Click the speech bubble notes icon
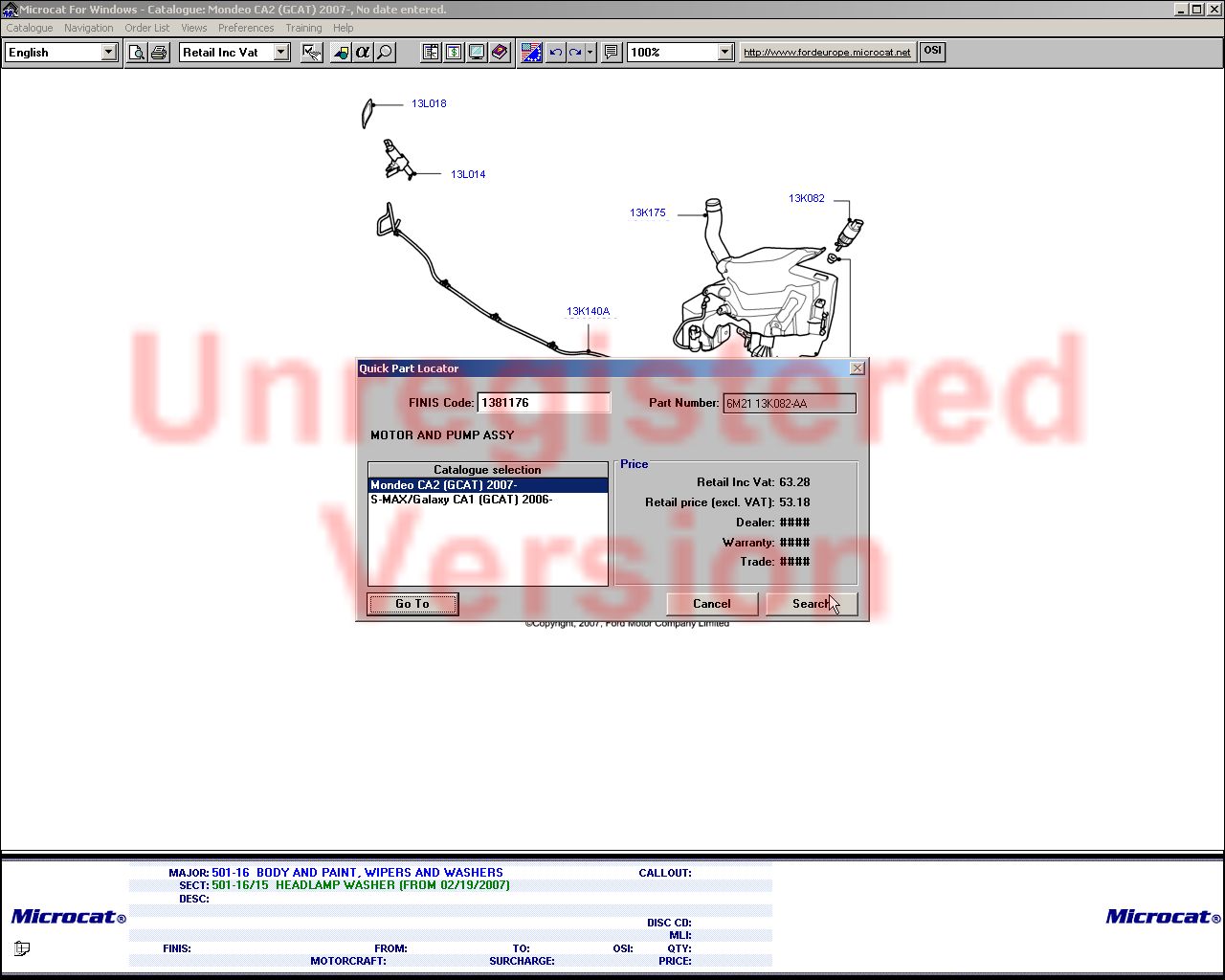Viewport: 1225px width, 980px height. [611, 53]
